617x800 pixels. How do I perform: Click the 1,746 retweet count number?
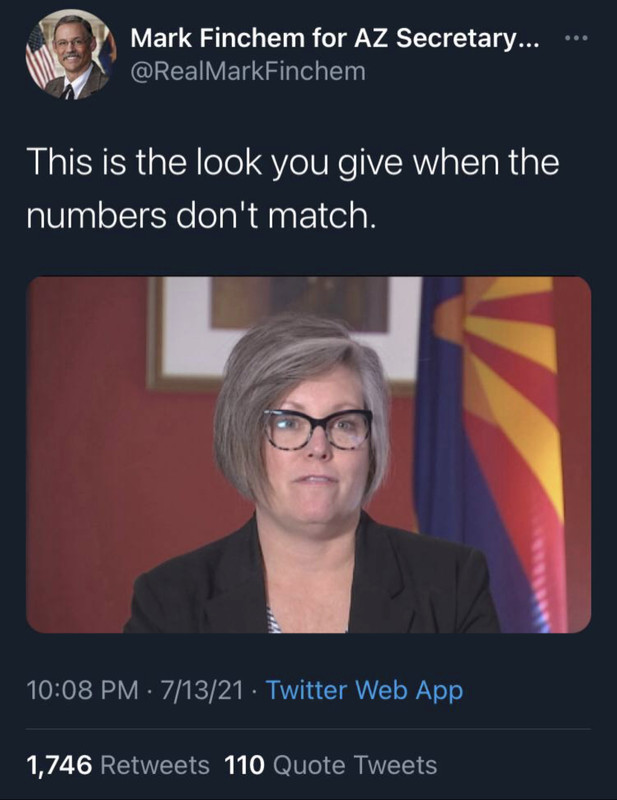click(60, 765)
